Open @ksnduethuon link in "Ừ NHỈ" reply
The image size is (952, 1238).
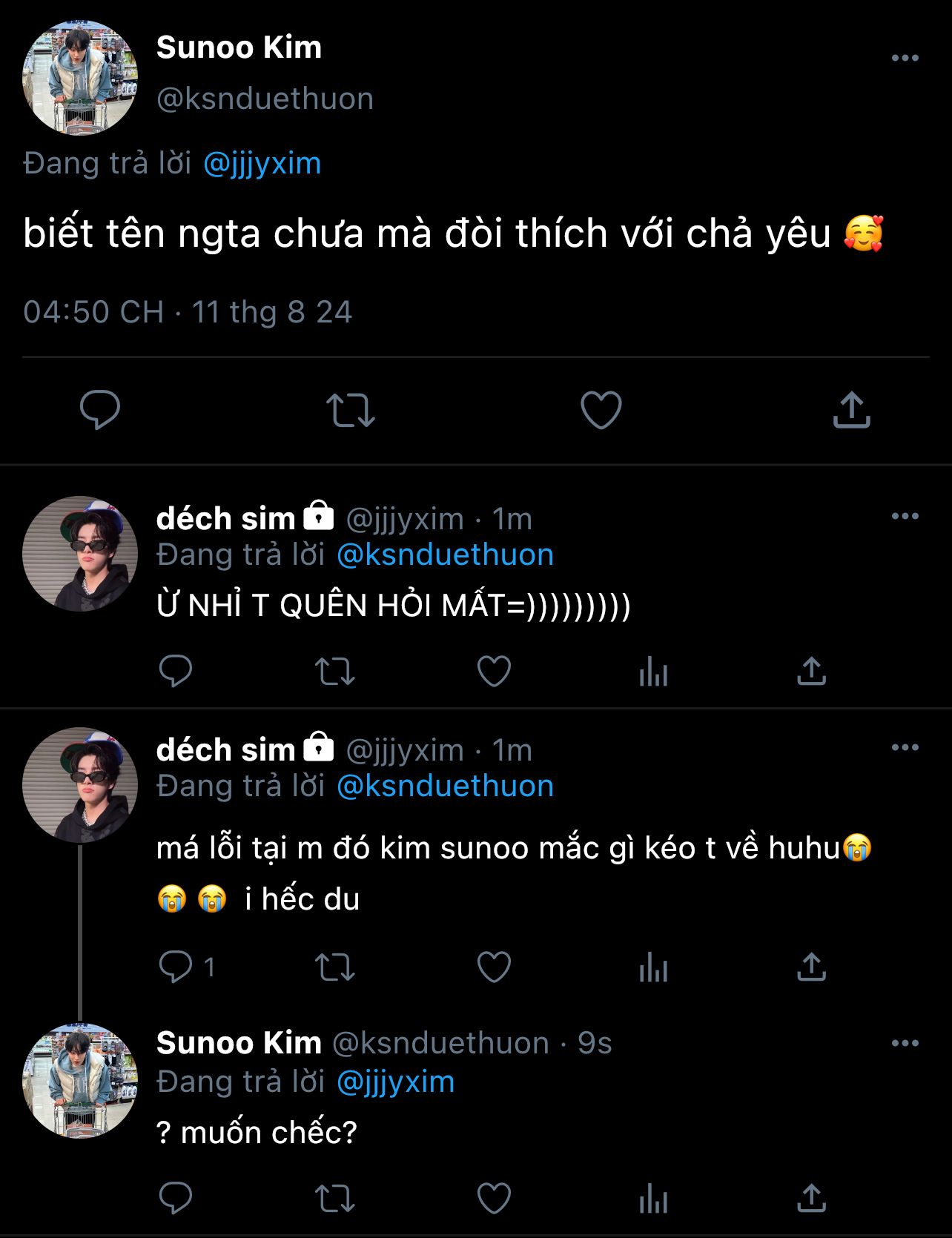point(445,555)
